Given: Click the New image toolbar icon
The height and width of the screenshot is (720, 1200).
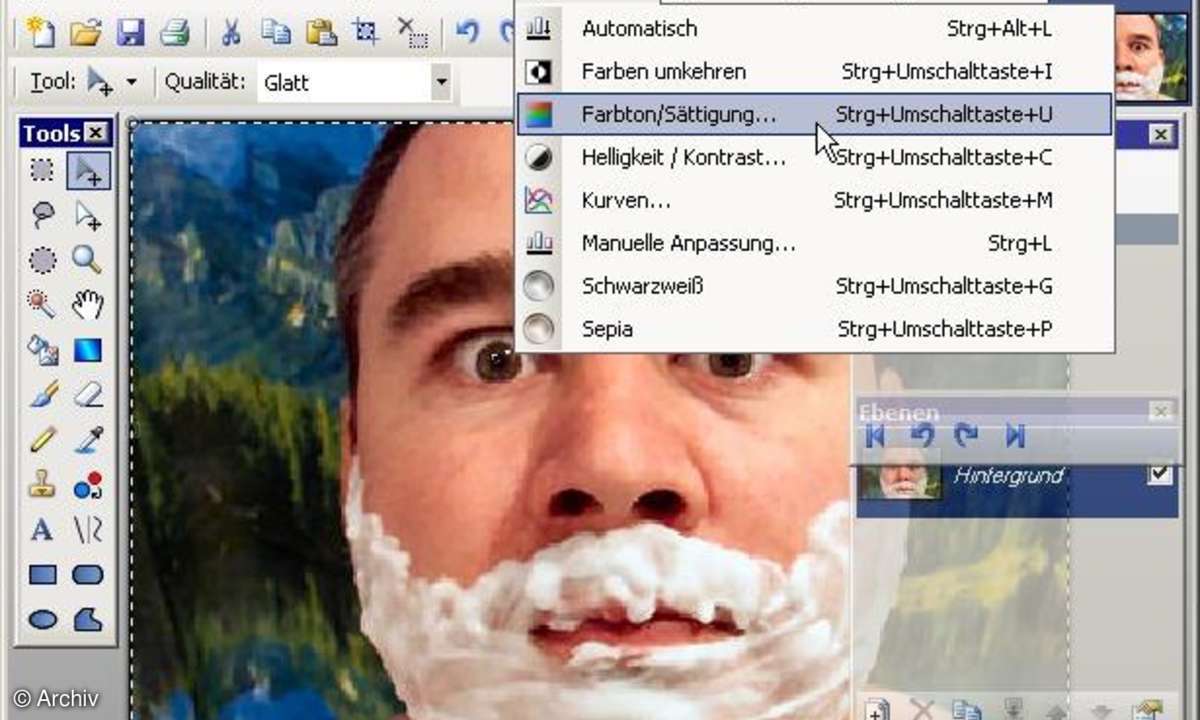Looking at the screenshot, I should pyautogui.click(x=40, y=33).
